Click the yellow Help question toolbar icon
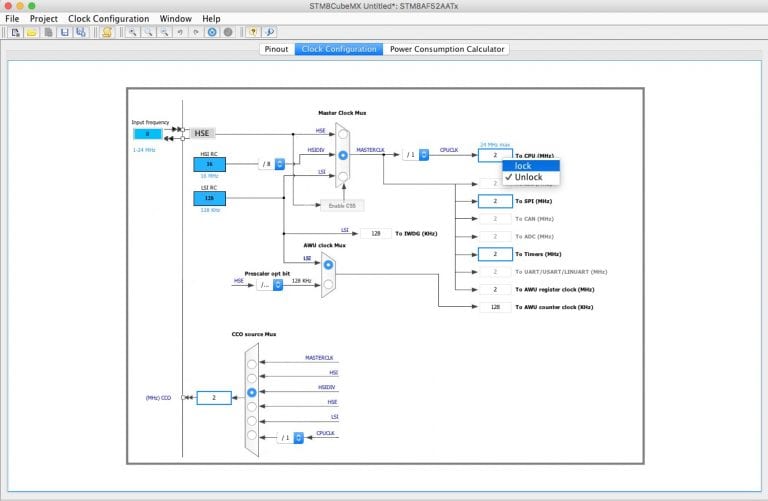 pos(253,32)
